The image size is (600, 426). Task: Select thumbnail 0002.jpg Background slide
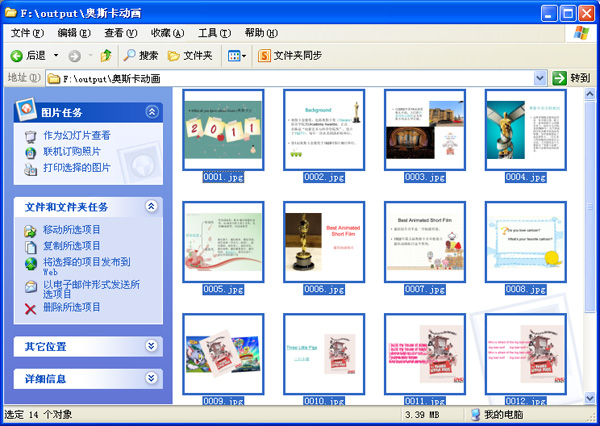point(324,130)
